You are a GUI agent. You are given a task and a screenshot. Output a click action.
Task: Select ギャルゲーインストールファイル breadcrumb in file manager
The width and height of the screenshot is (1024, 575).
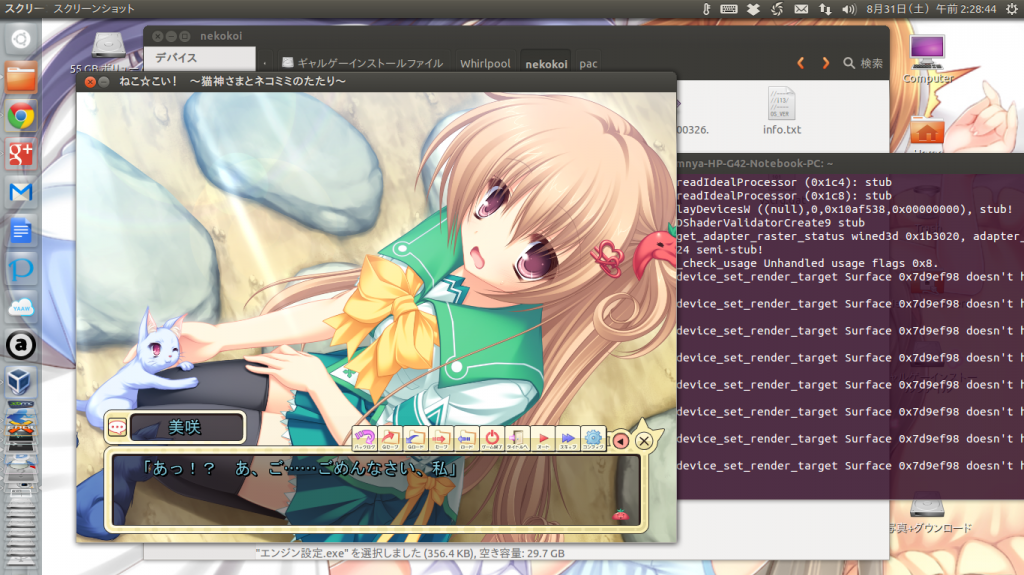click(362, 63)
